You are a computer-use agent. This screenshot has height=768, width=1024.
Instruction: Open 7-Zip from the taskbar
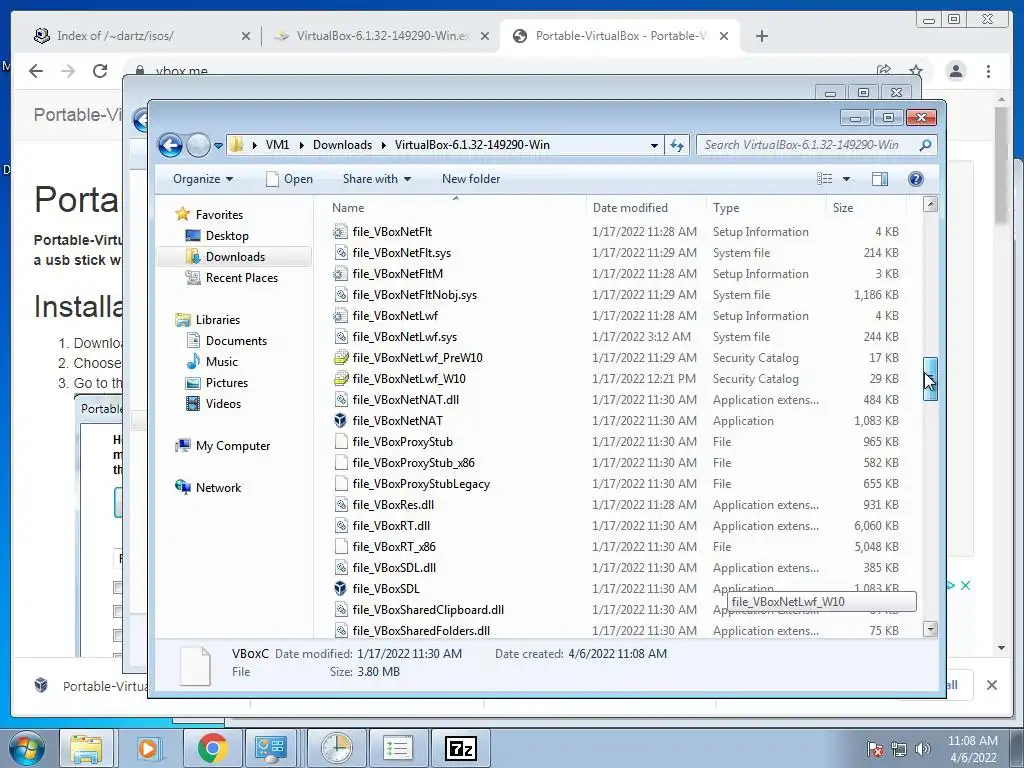coord(460,748)
